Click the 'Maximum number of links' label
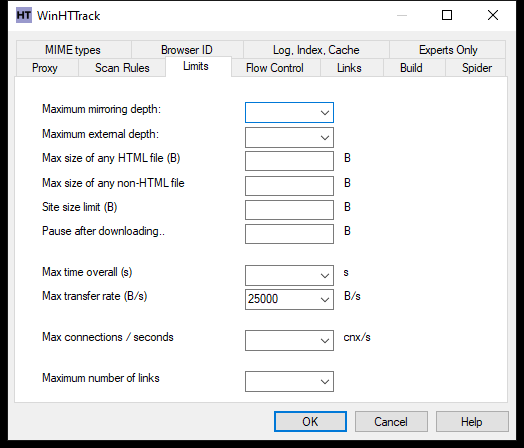Viewport: 524px width, 448px height. (x=101, y=378)
